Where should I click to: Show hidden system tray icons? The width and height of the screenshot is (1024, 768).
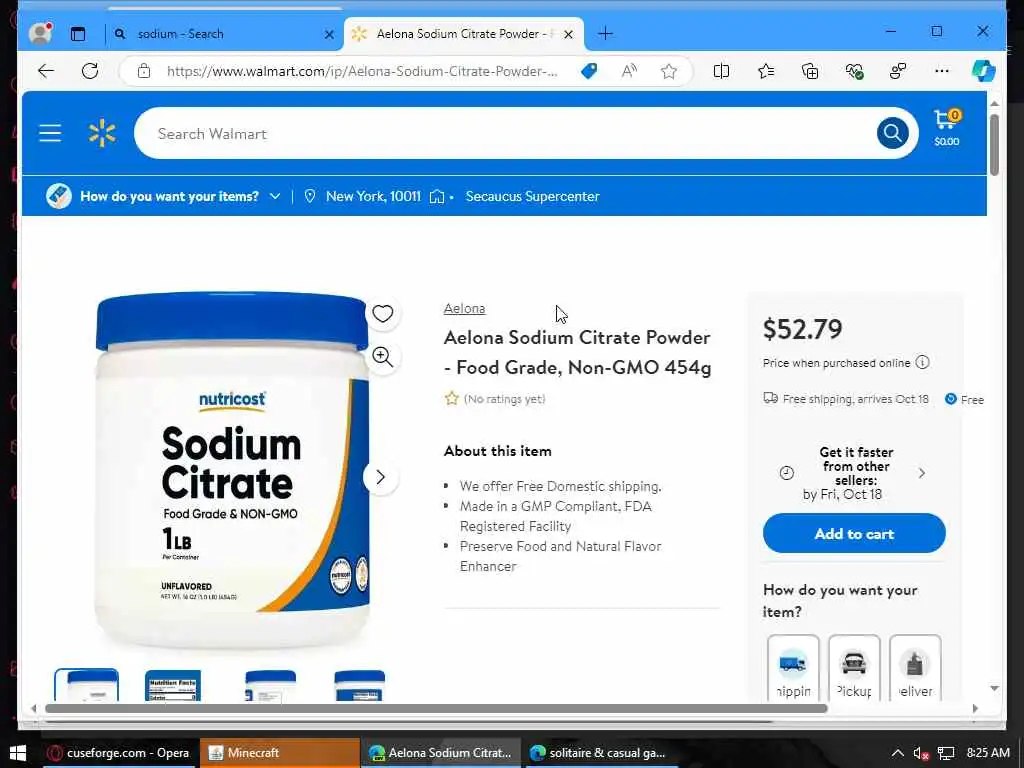click(x=897, y=753)
